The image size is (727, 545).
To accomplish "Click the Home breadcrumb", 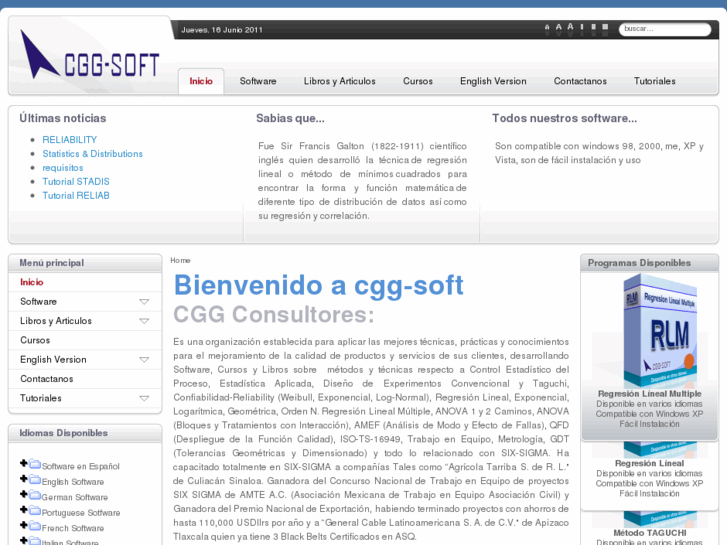I will [x=180, y=260].
